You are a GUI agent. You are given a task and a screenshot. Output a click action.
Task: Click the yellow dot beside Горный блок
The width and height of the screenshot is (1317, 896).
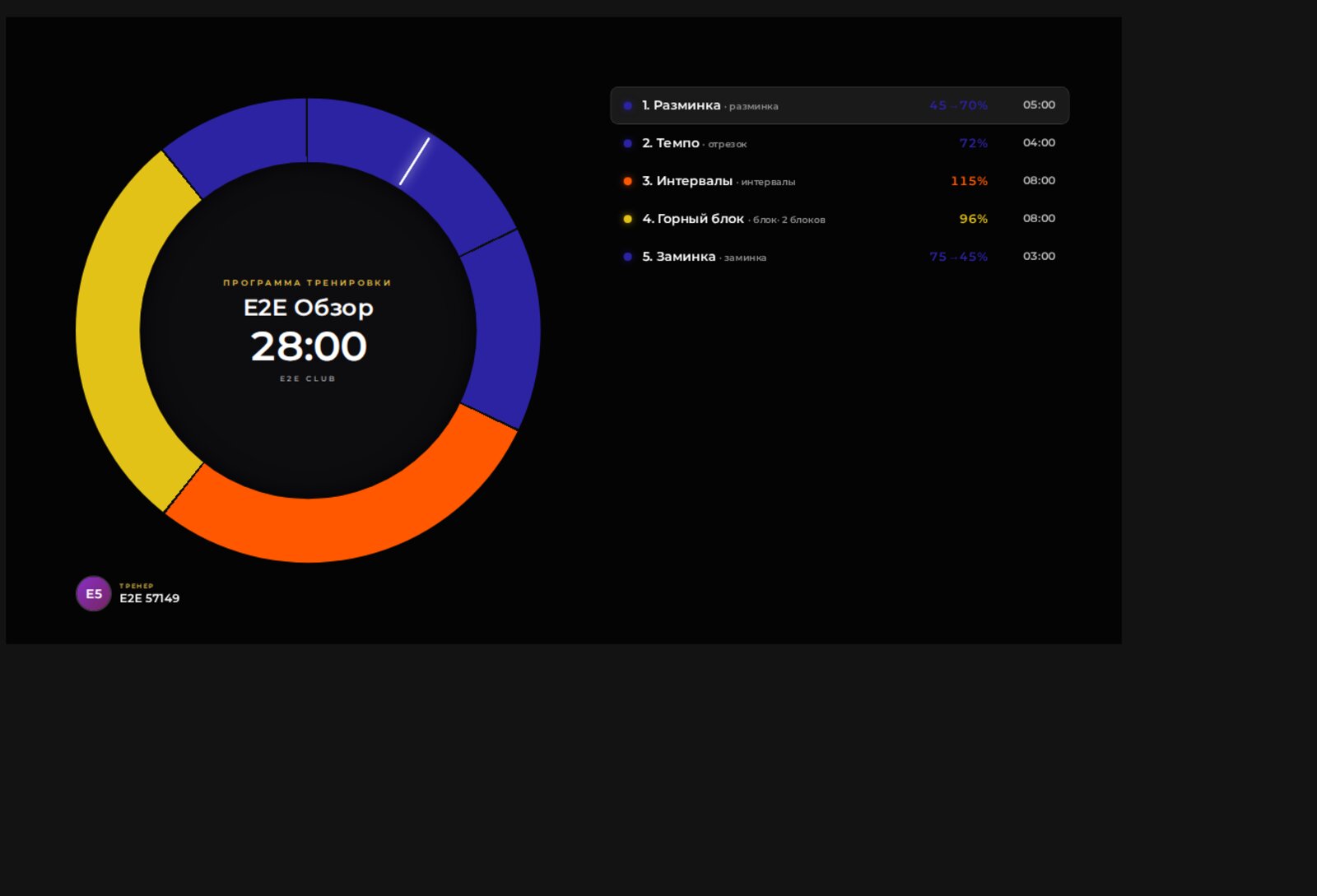pos(627,219)
